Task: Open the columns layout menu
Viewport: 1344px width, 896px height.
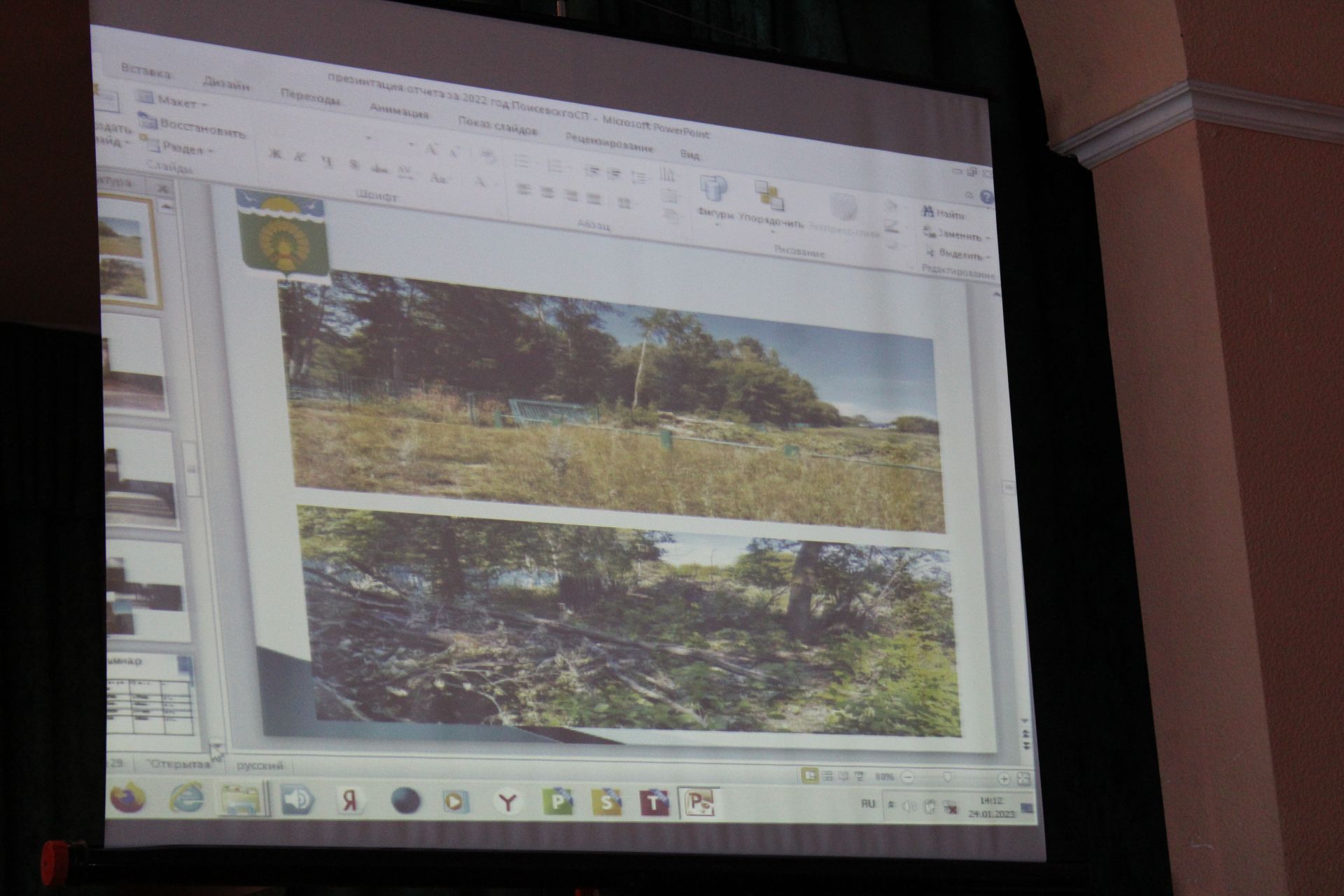Action: tap(624, 203)
